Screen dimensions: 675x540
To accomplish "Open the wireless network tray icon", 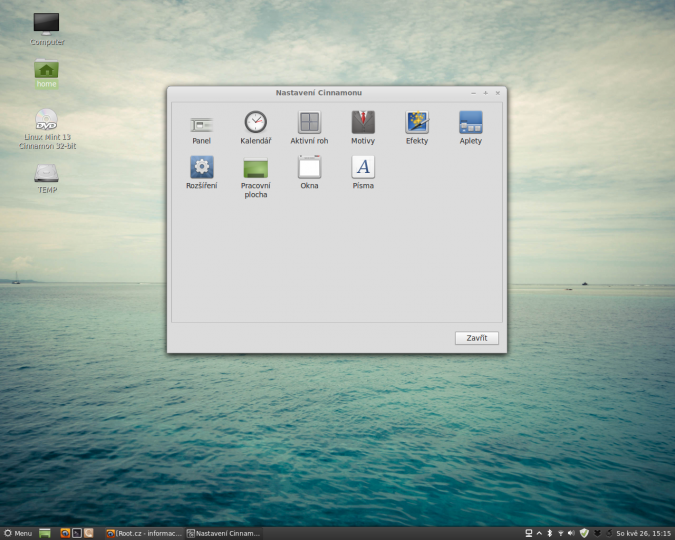I will 560,534.
